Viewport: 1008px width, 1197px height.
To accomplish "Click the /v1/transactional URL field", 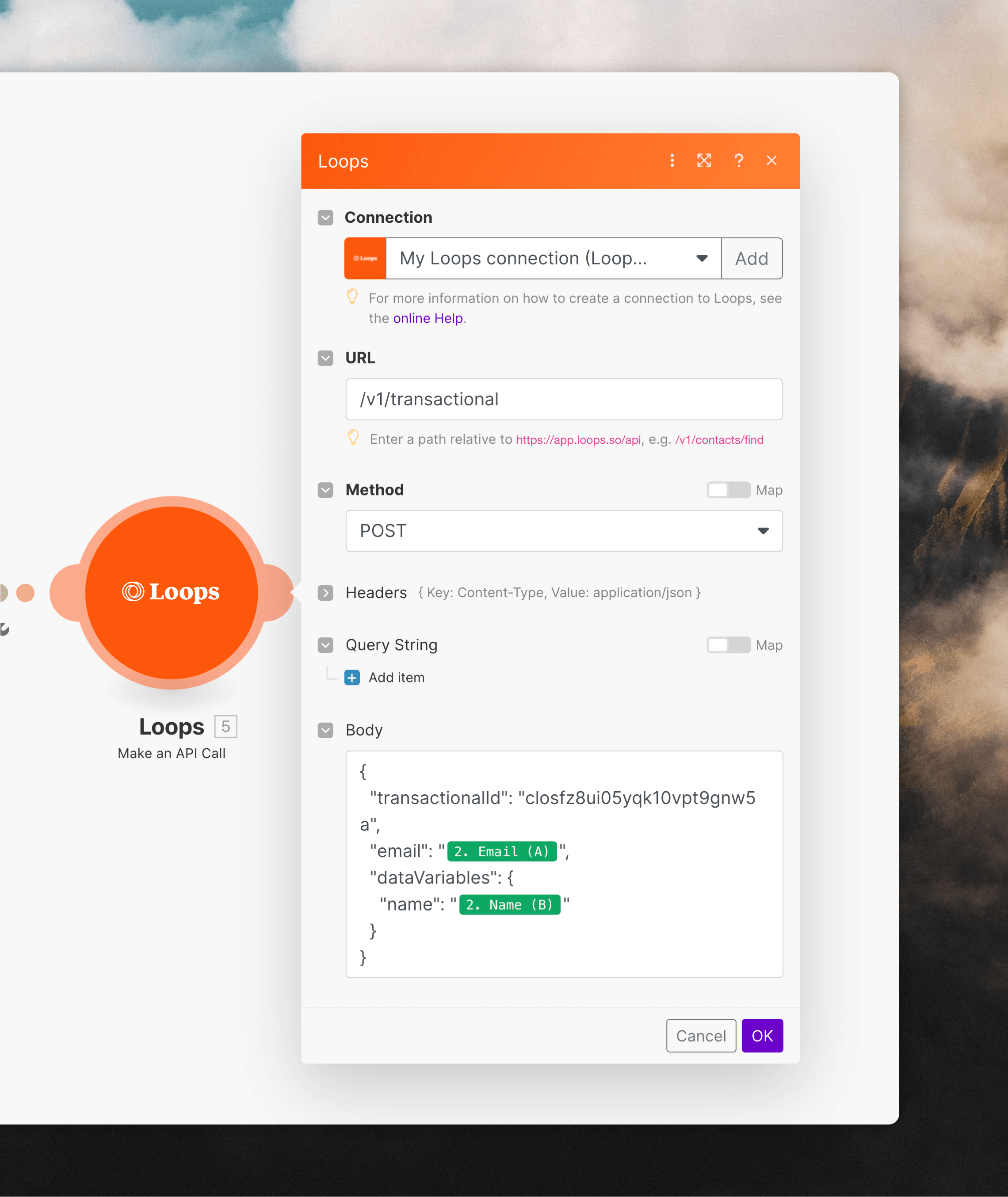I will tap(563, 400).
